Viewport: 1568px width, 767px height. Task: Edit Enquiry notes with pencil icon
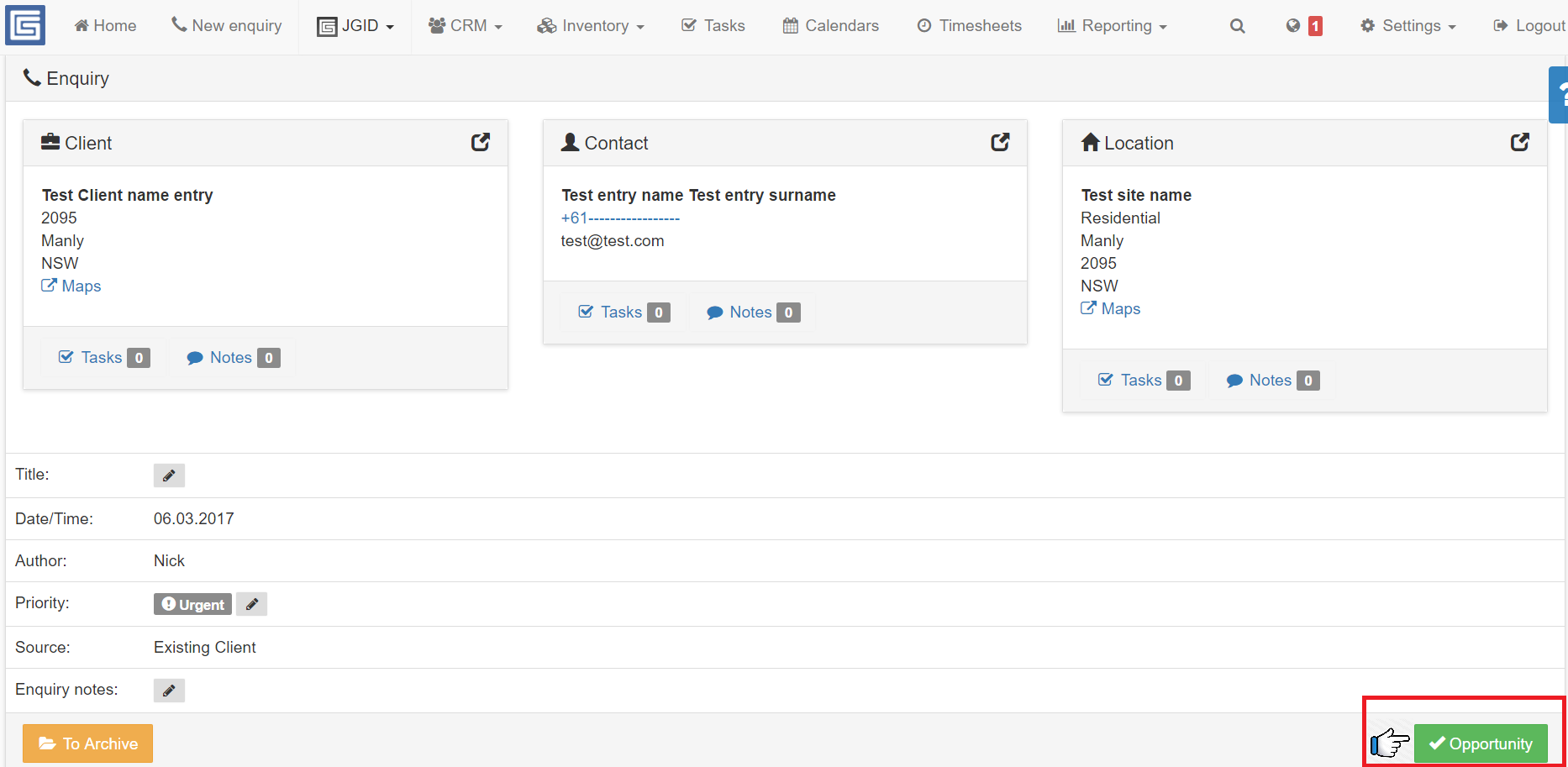coord(169,691)
